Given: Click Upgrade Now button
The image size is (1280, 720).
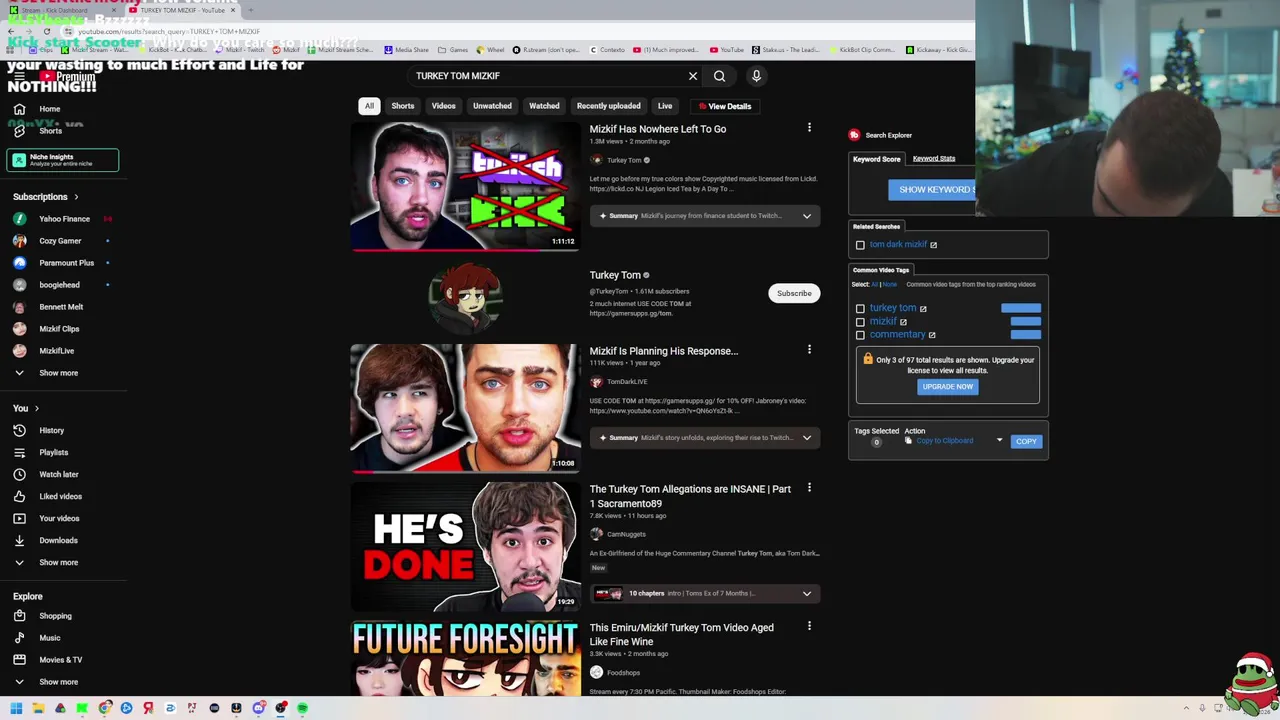Looking at the screenshot, I should 948,387.
